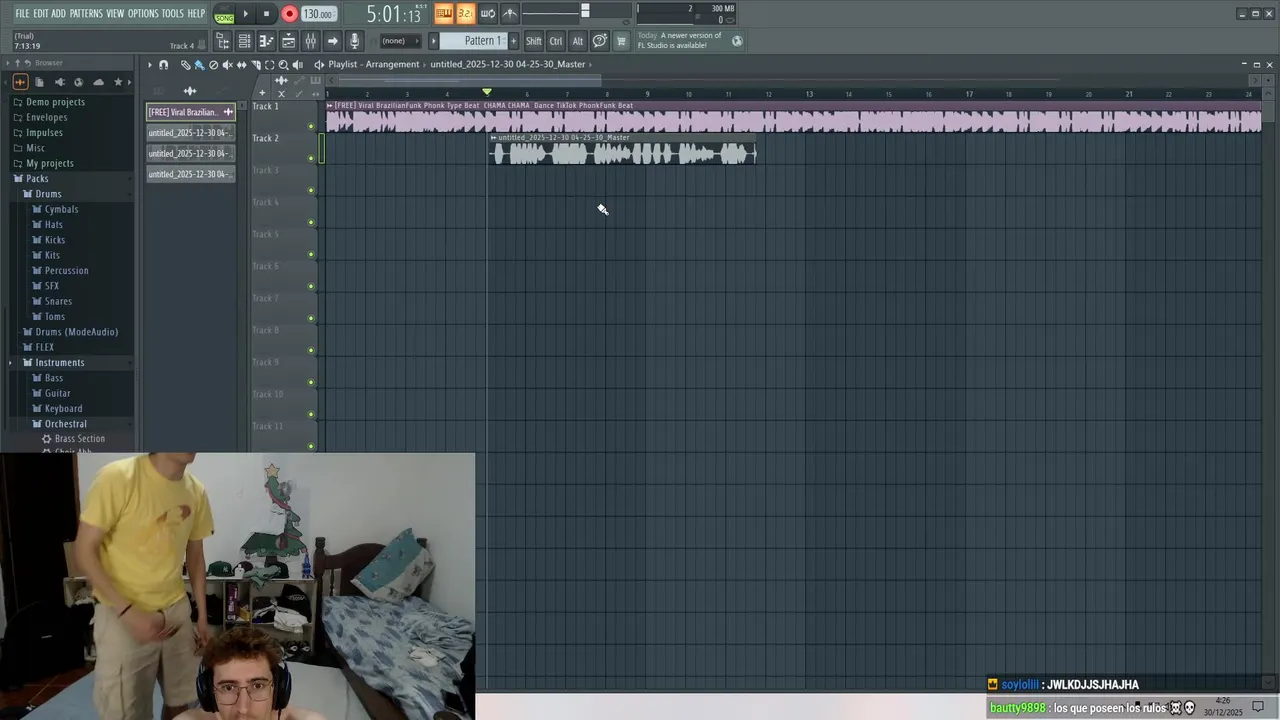This screenshot has width=1280, height=720.
Task: Open the OPTIONS menu
Action: click(143, 14)
